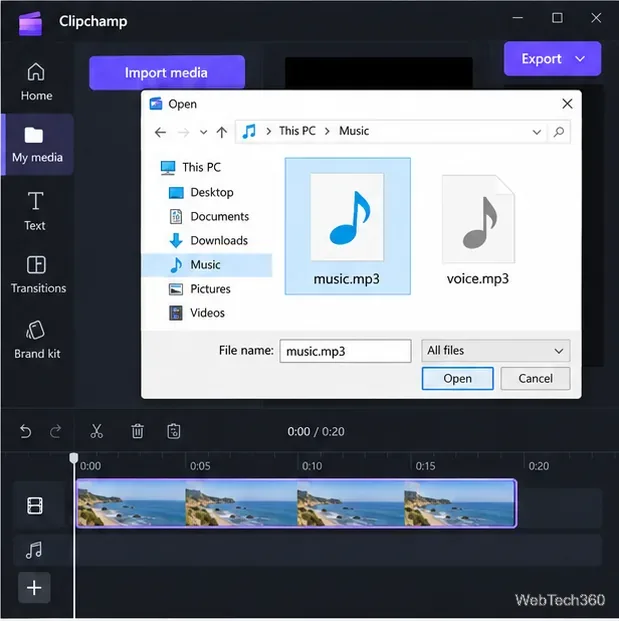Select the voice.mp3 file
Image resolution: width=619 pixels, height=621 pixels.
click(x=478, y=230)
